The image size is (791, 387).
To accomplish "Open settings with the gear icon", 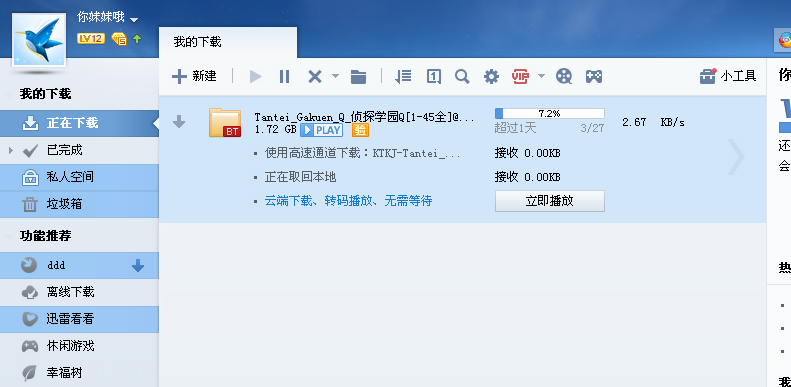I will (491, 76).
